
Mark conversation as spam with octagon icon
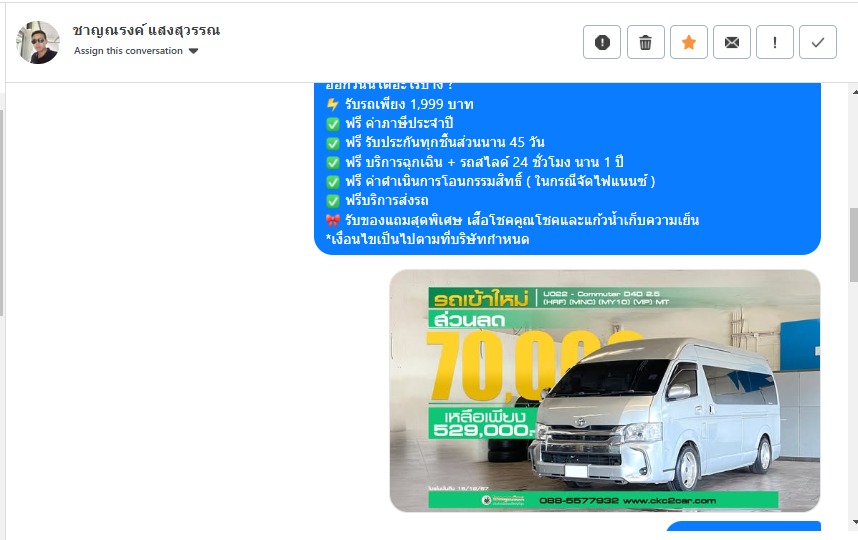[602, 42]
